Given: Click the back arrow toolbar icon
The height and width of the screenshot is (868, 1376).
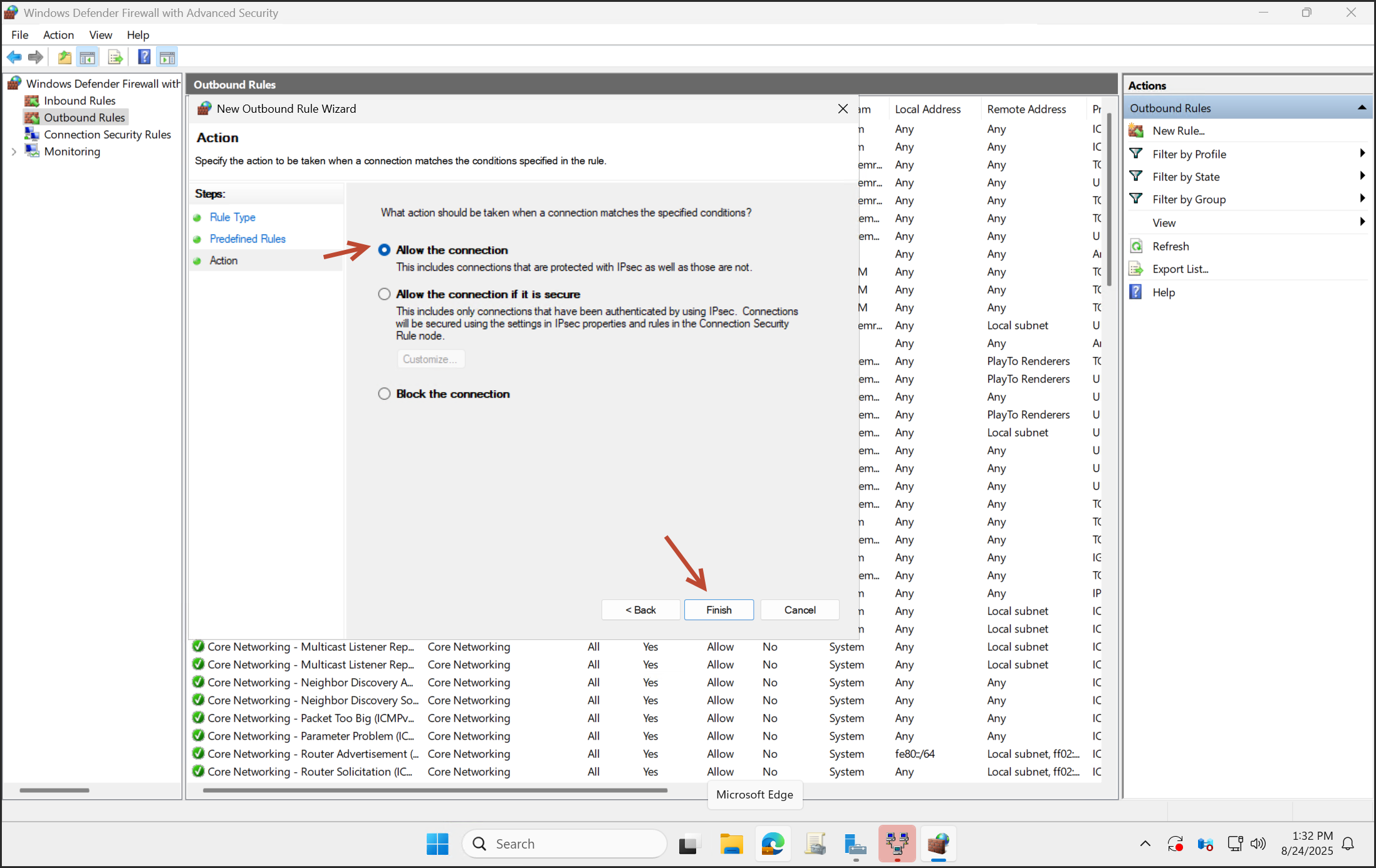Looking at the screenshot, I should pyautogui.click(x=14, y=58).
